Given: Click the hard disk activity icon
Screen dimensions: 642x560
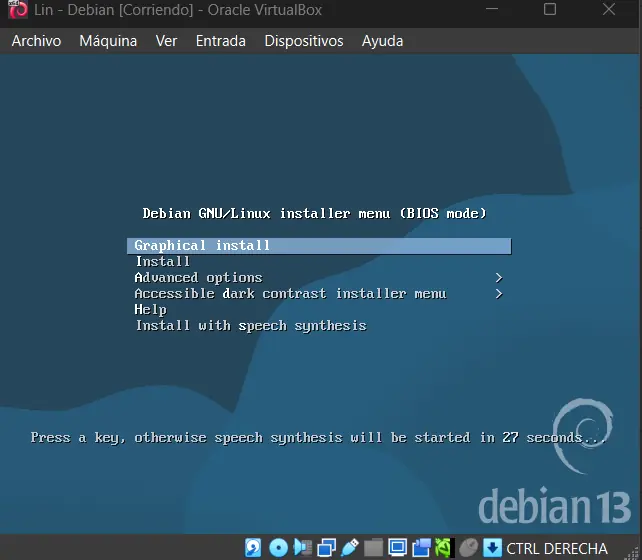Looking at the screenshot, I should [x=254, y=548].
